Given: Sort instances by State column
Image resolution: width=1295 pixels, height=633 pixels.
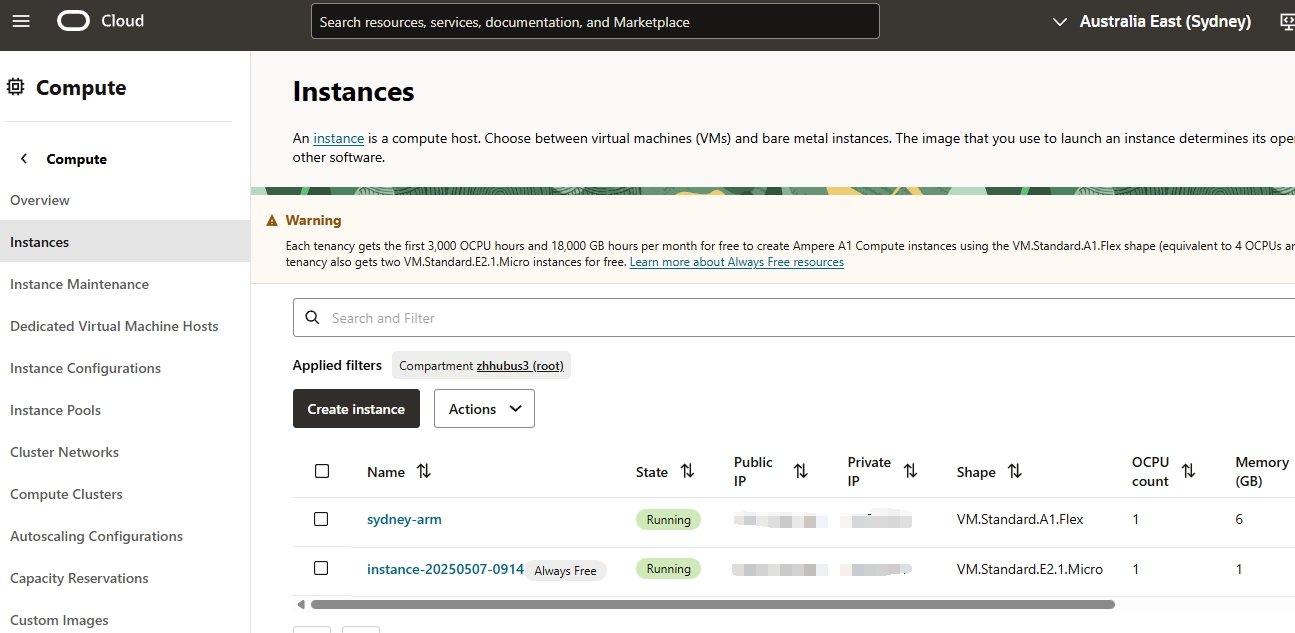Looking at the screenshot, I should pos(687,471).
